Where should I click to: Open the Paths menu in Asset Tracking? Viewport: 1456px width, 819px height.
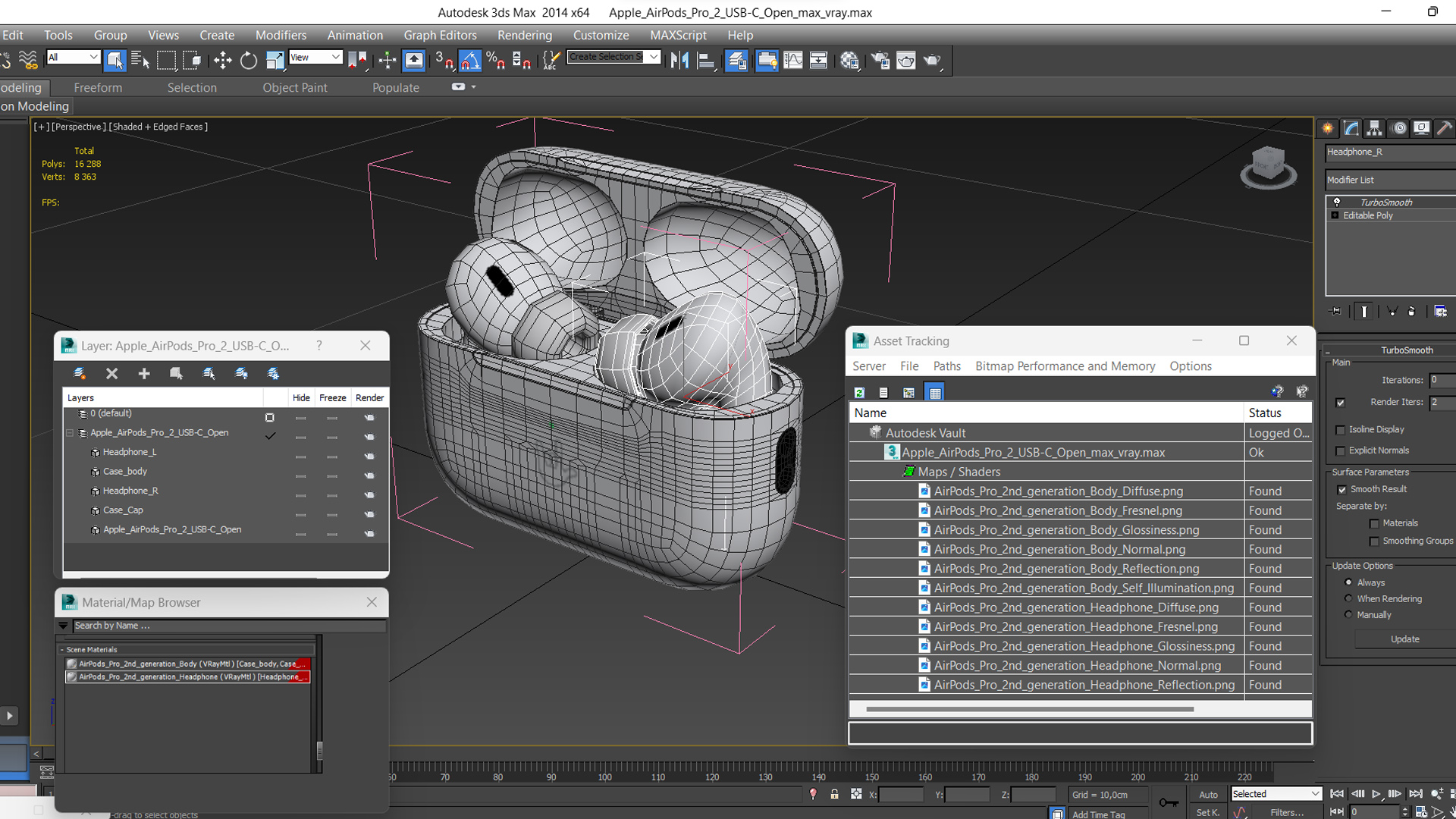click(946, 366)
